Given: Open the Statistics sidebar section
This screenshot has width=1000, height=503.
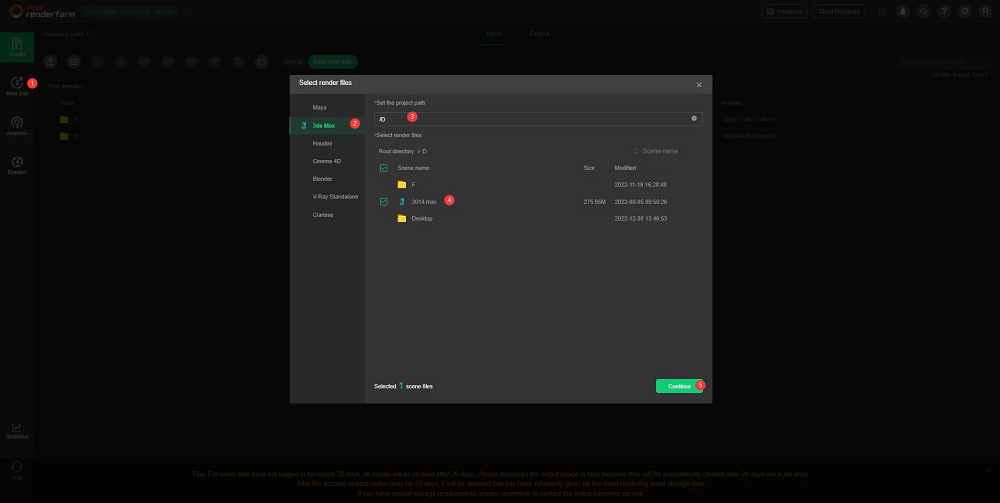Looking at the screenshot, I should (17, 430).
